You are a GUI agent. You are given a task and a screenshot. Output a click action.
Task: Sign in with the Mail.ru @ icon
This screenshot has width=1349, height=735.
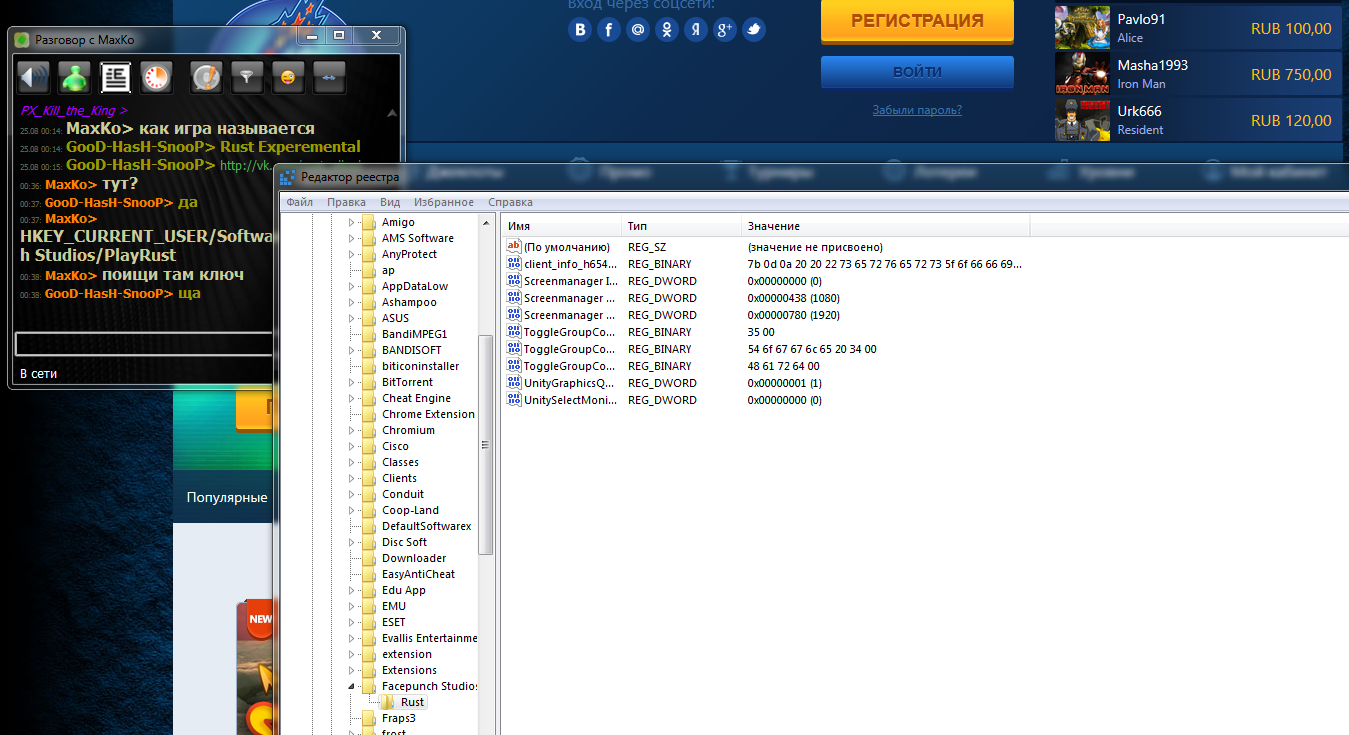638,30
